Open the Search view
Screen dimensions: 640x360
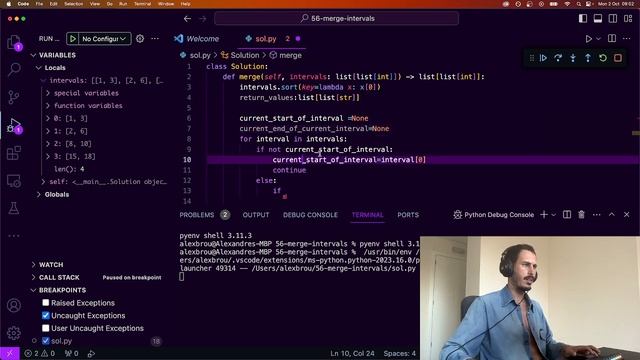pyautogui.click(x=14, y=69)
